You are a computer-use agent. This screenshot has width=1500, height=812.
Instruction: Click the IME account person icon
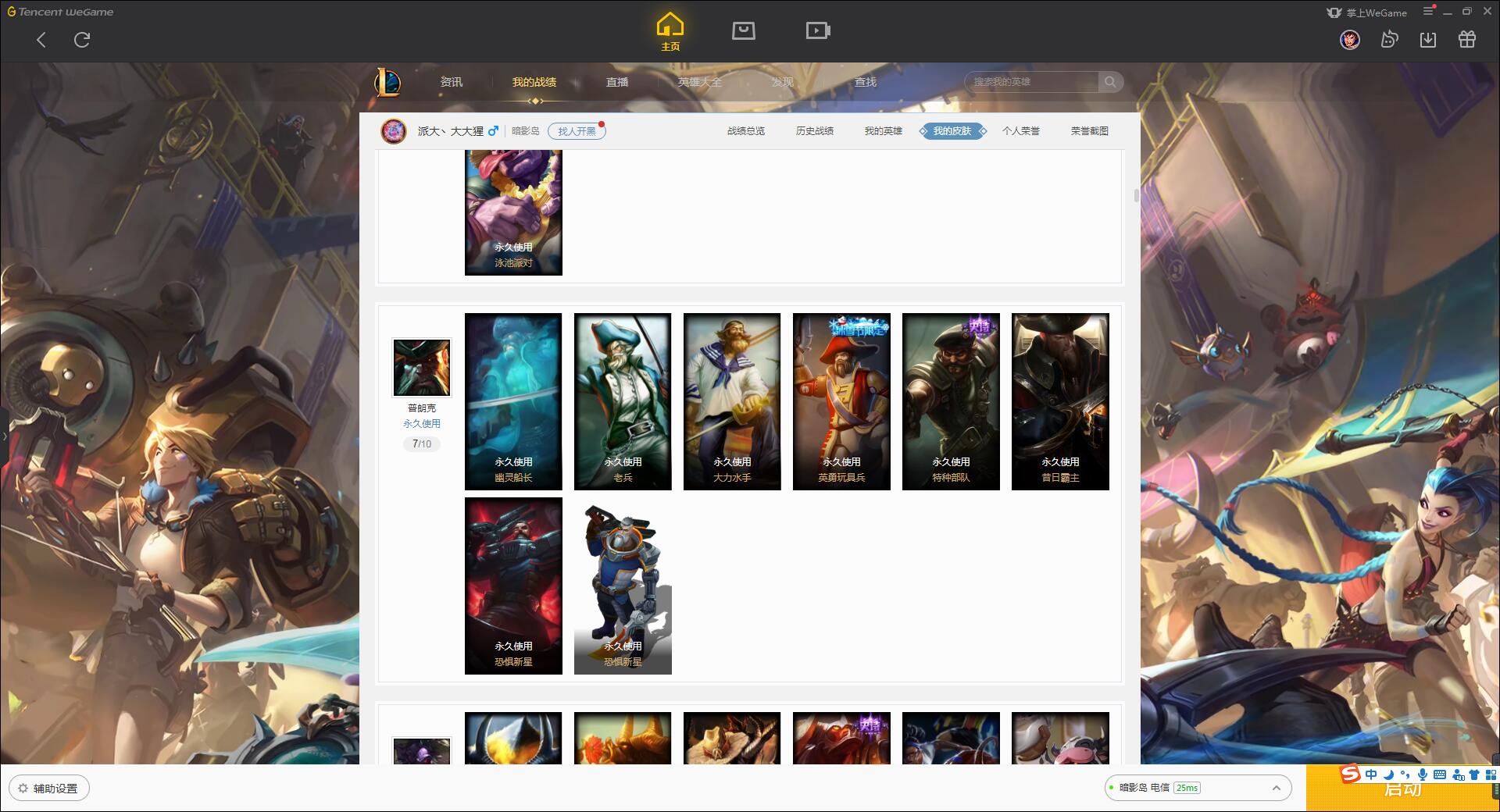(x=1457, y=775)
